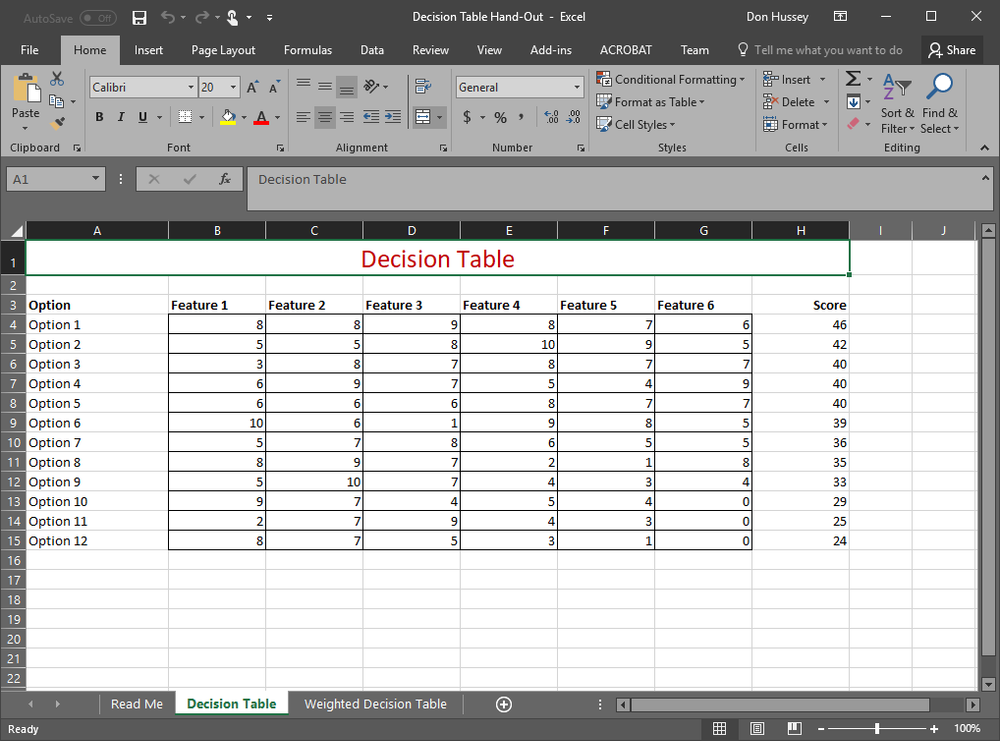Expand Format as Table menu

tap(650, 102)
